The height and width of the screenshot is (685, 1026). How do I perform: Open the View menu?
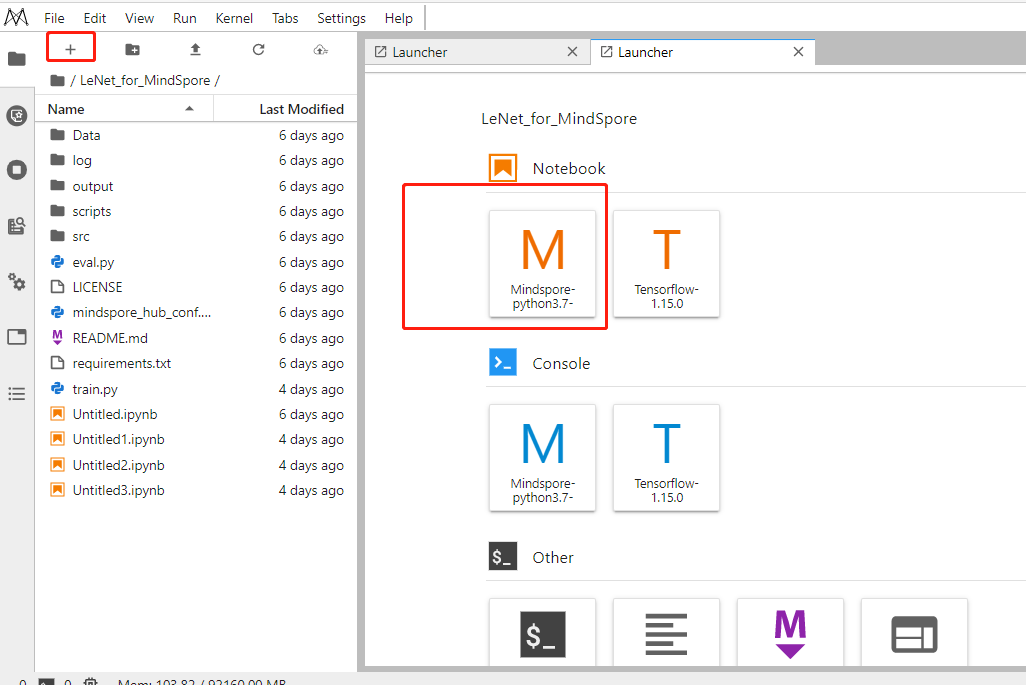pos(139,18)
